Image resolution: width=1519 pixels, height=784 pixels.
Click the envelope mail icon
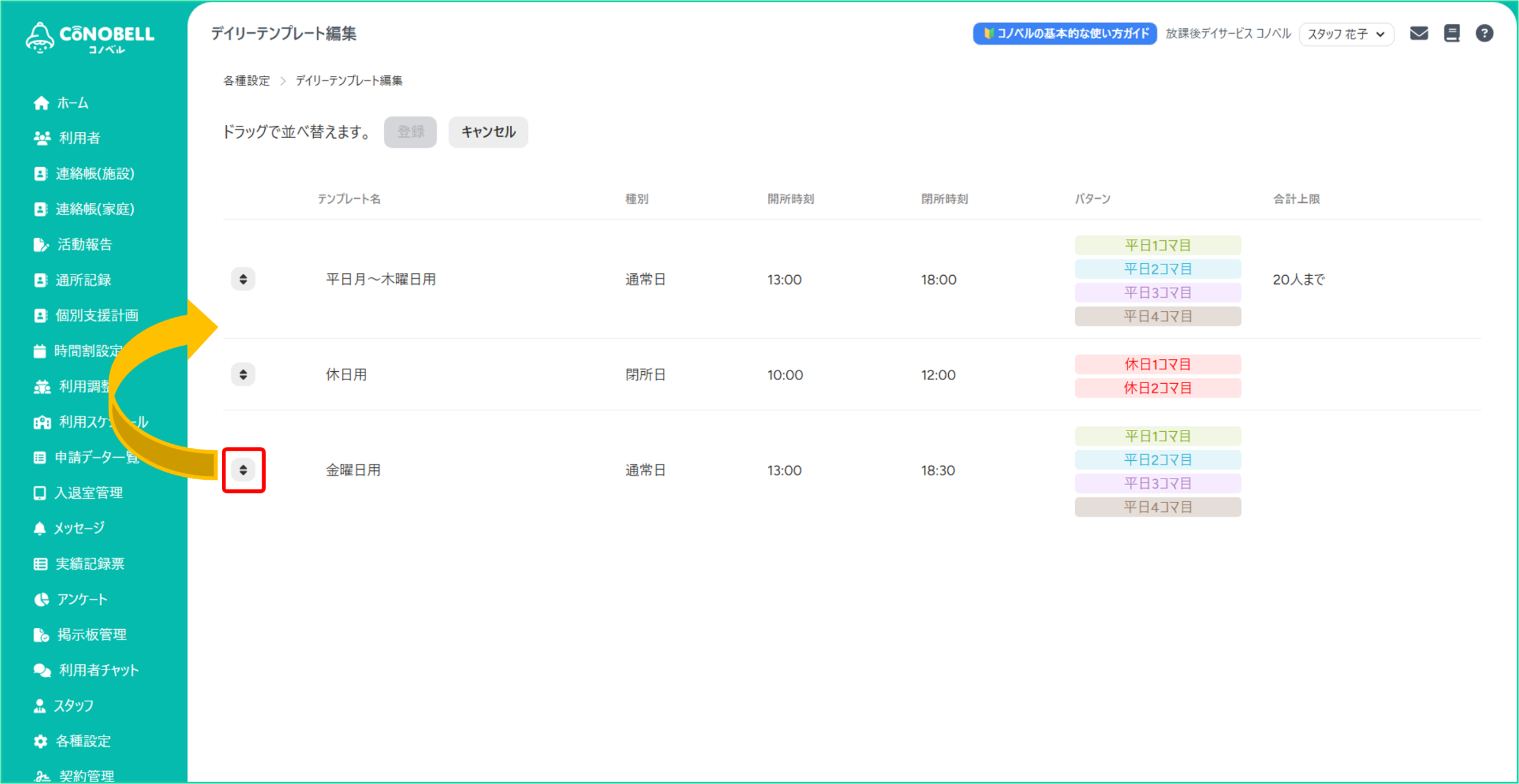coord(1418,33)
